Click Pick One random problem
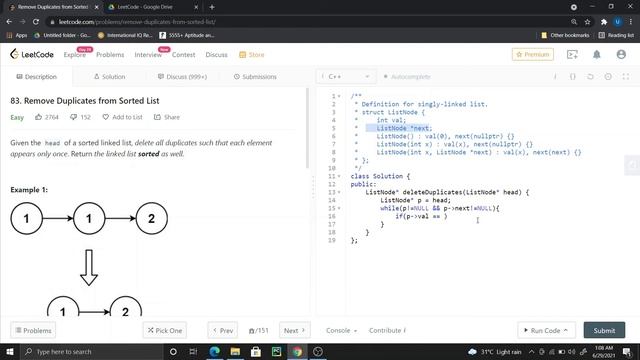Image resolution: width=640 pixels, height=360 pixels. pos(164,330)
